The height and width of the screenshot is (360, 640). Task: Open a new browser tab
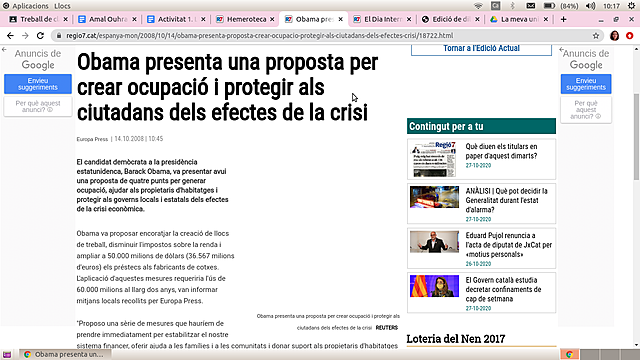564,19
